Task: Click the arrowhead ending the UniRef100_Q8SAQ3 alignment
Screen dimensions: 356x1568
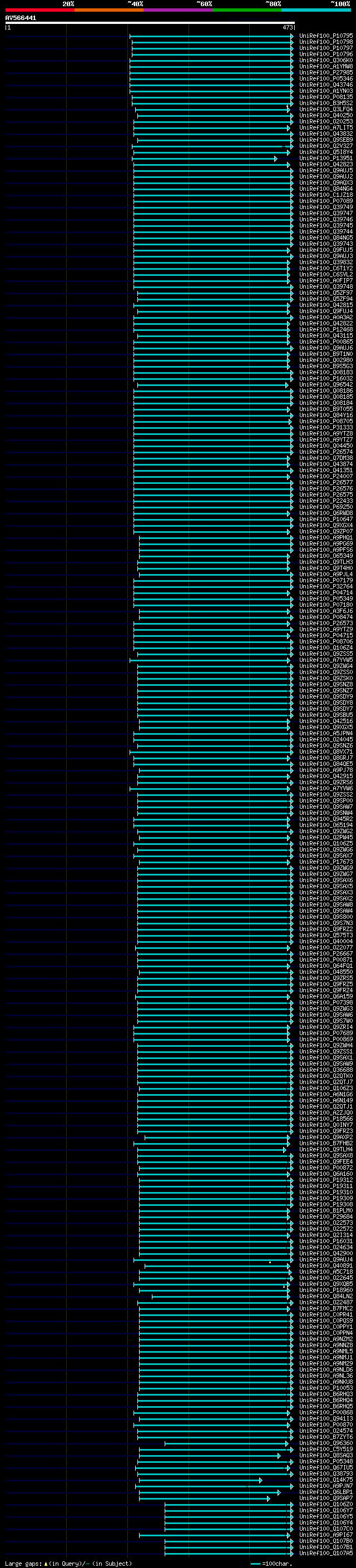Action: click(x=279, y=1456)
